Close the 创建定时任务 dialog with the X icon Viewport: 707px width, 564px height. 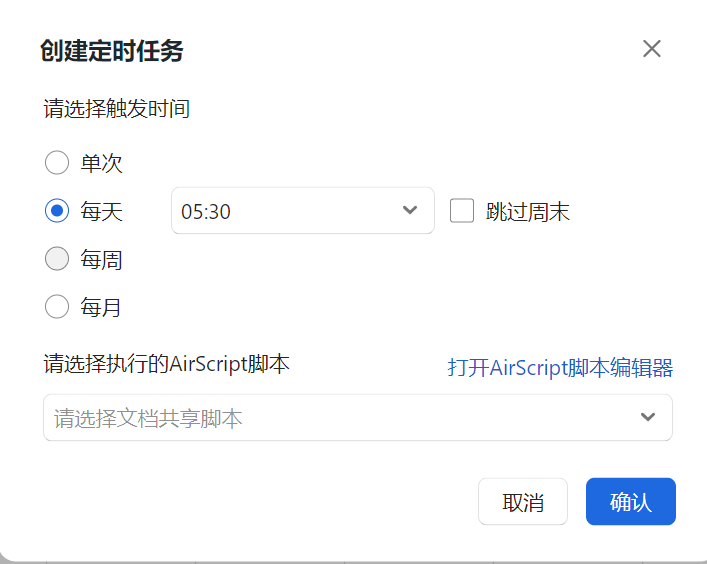point(652,49)
